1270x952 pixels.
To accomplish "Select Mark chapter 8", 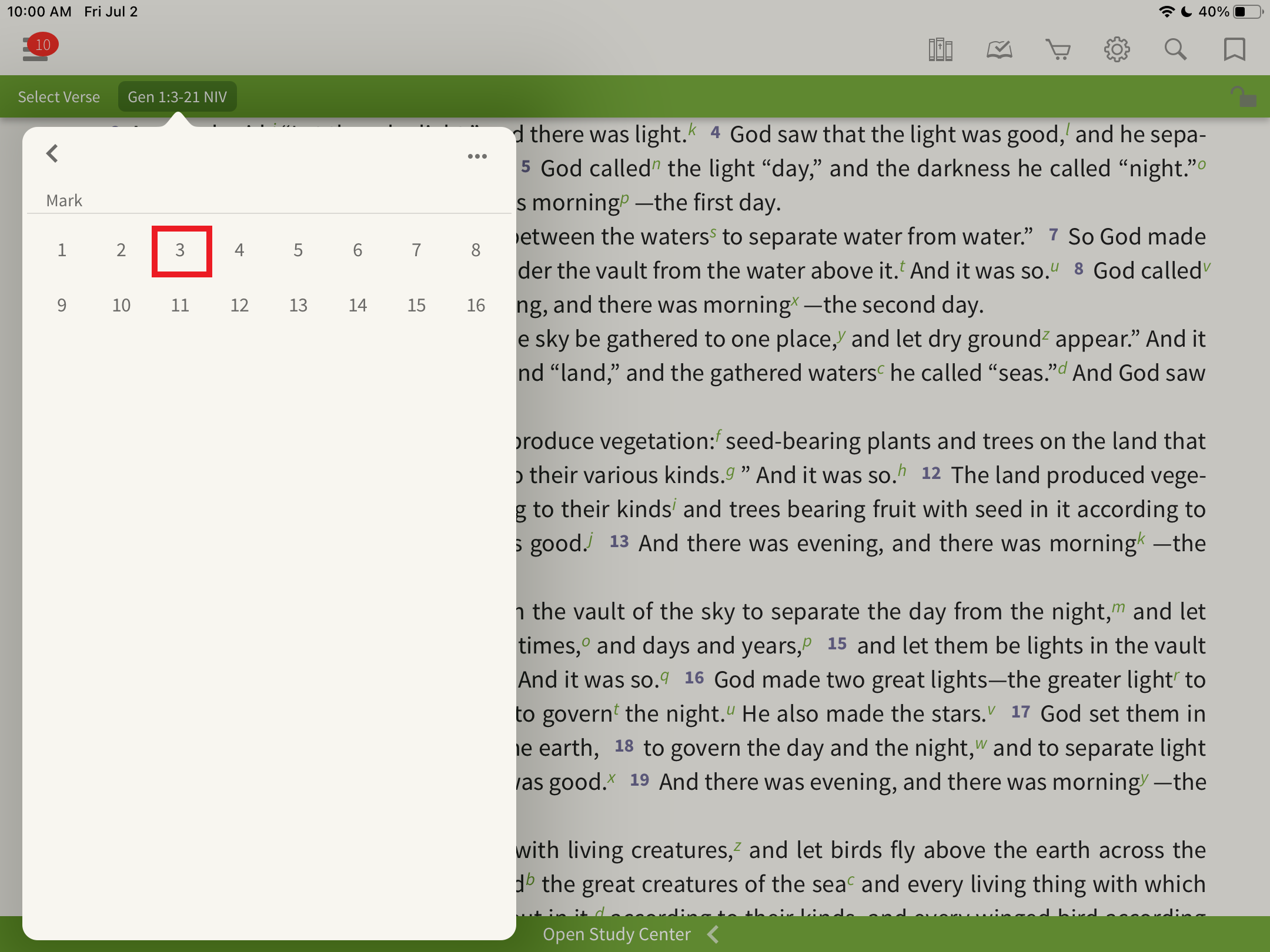I will (x=476, y=250).
